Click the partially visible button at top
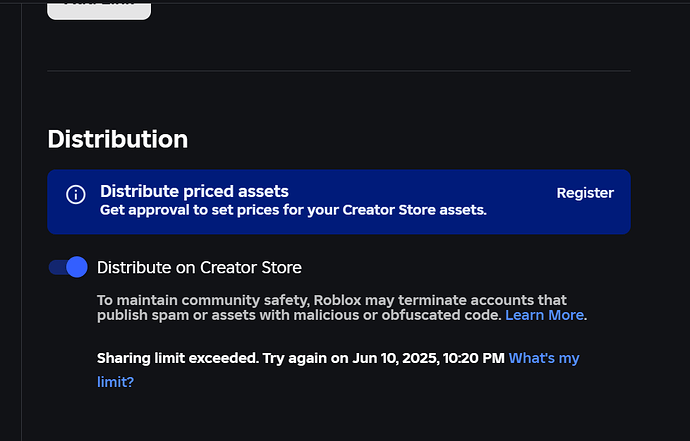690x441 pixels. point(98,8)
